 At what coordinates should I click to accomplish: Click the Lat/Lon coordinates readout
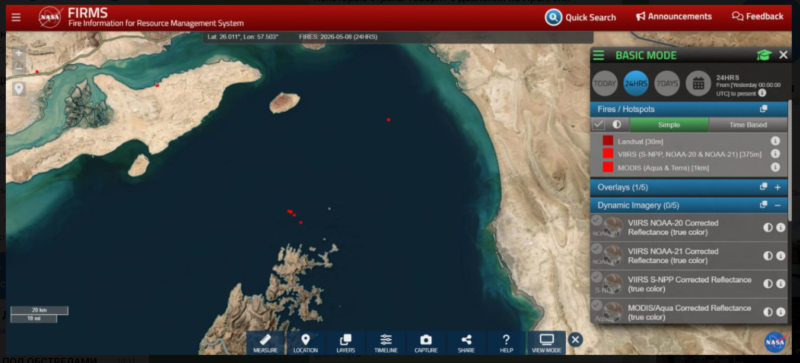[243, 37]
